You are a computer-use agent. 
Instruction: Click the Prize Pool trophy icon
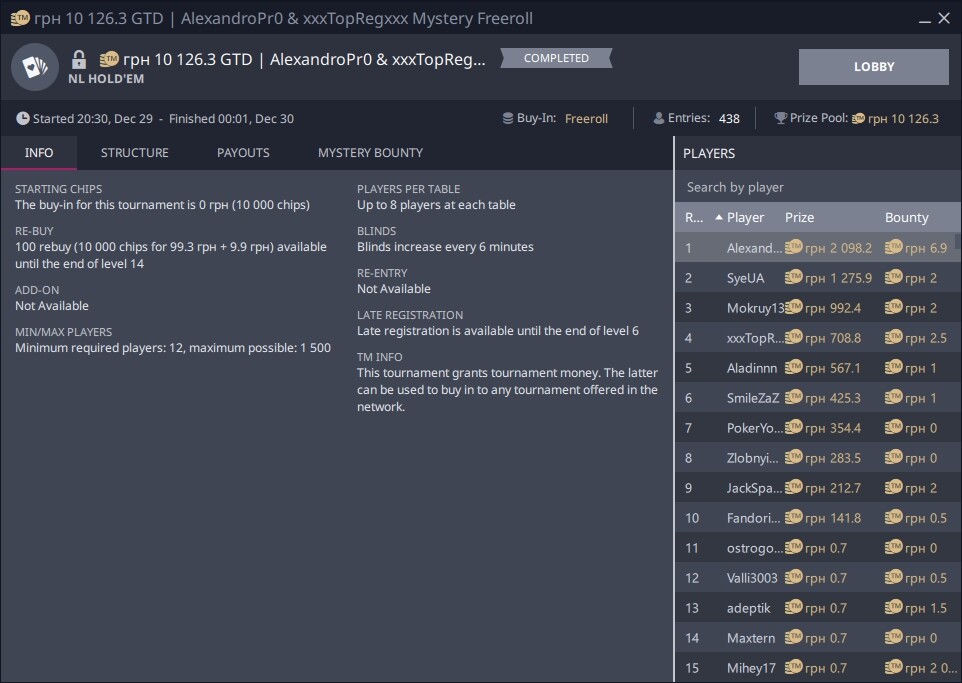[780, 118]
